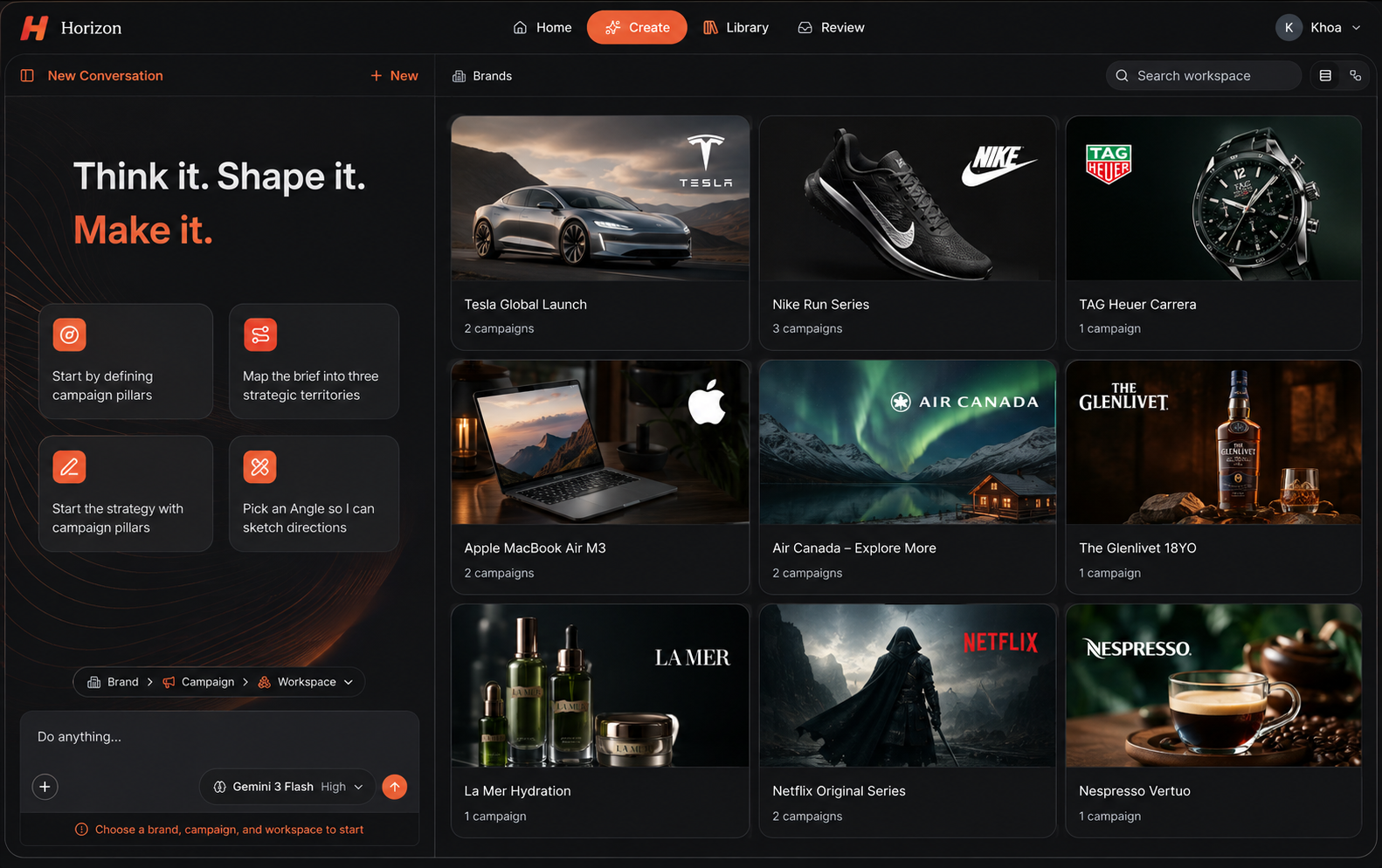The height and width of the screenshot is (868, 1382).
Task: Open the Khoa account dropdown chevron
Action: coord(1356,28)
